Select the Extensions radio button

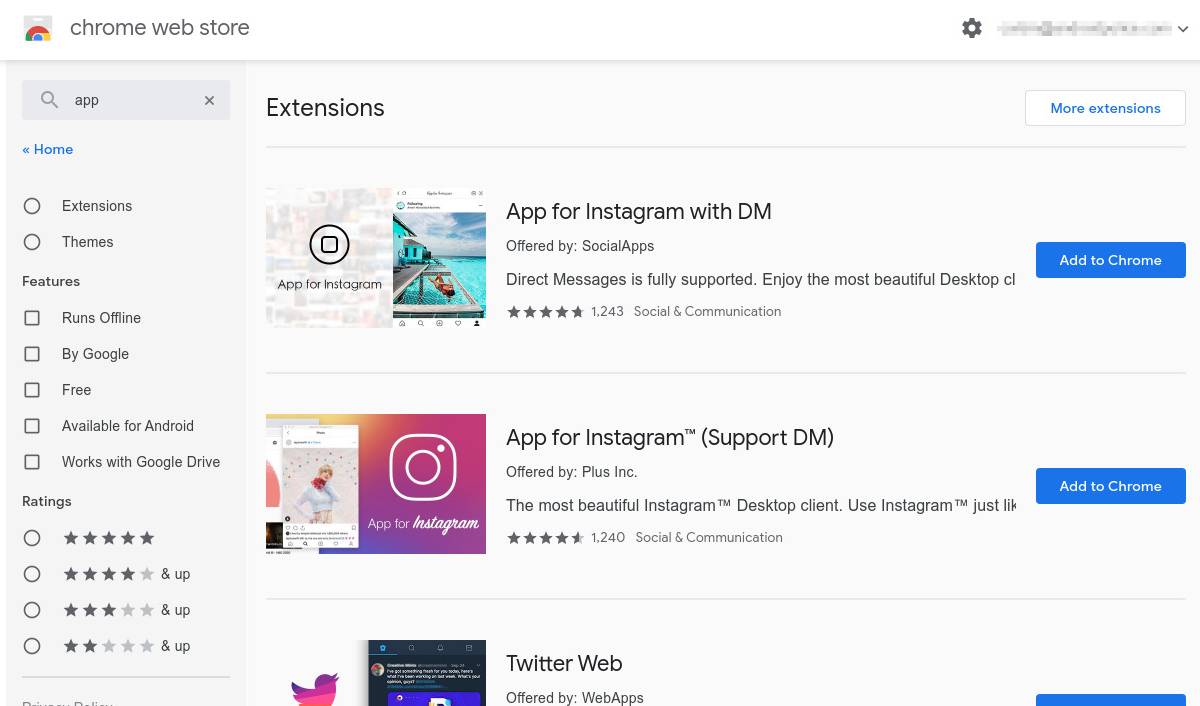(x=32, y=206)
